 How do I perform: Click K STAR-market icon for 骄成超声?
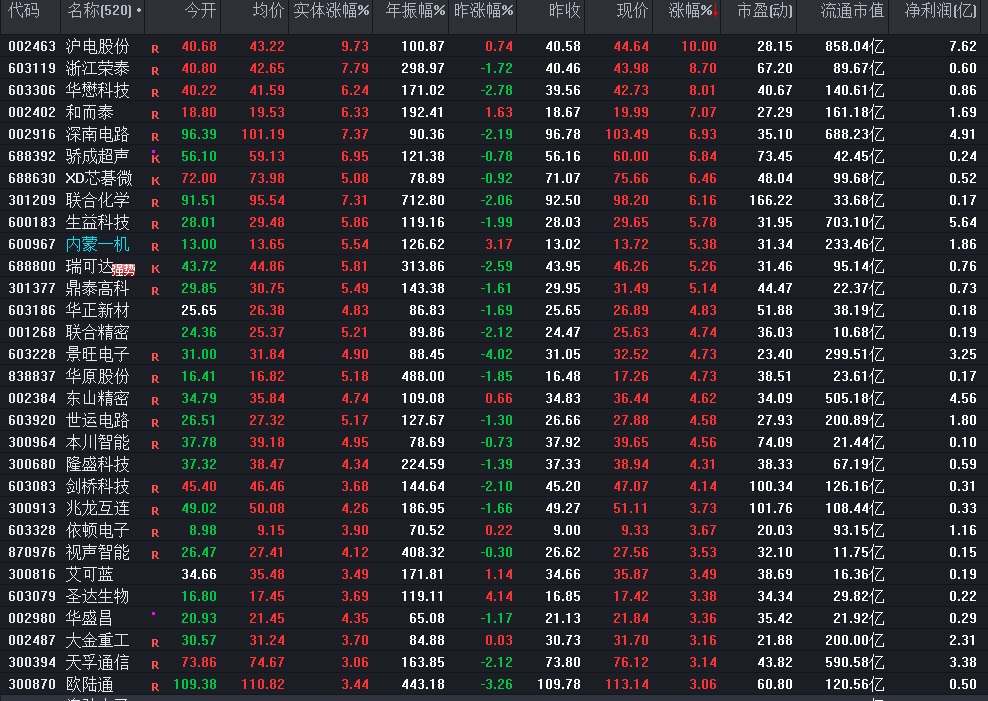click(x=155, y=159)
